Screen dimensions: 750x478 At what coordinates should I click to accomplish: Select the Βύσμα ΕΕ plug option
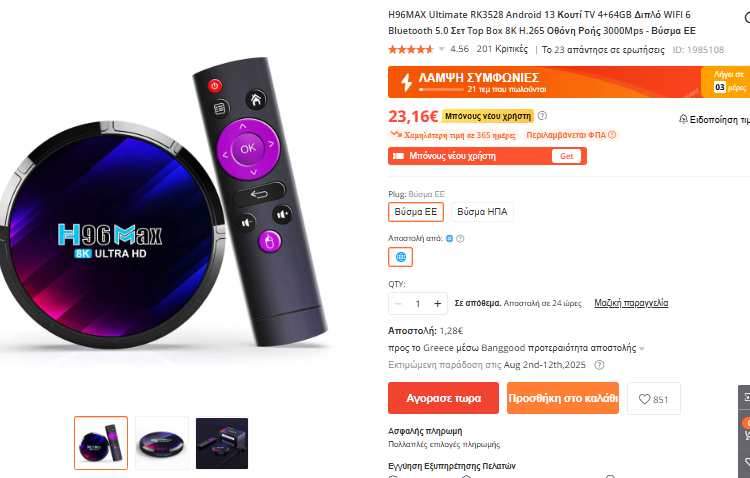[416, 212]
